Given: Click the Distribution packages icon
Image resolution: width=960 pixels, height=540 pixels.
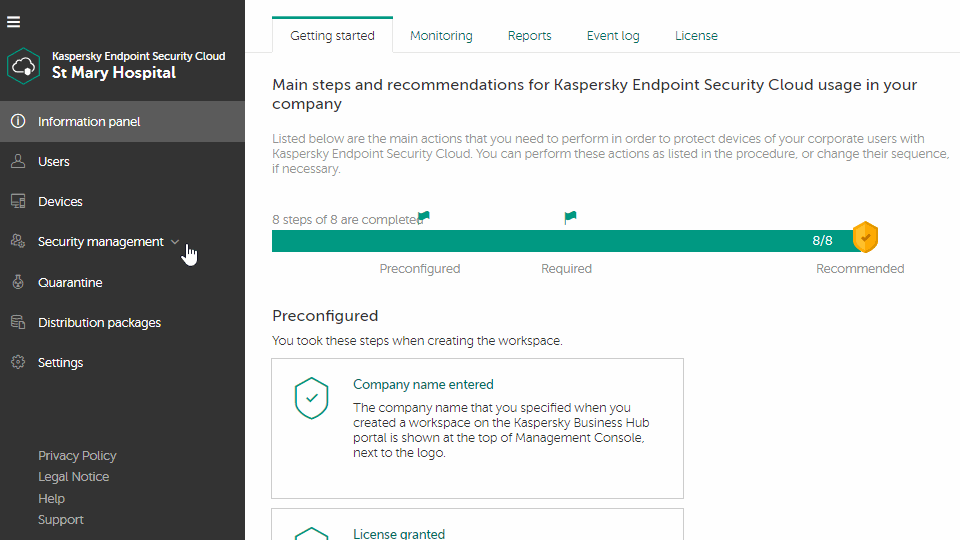Looking at the screenshot, I should (x=17, y=322).
